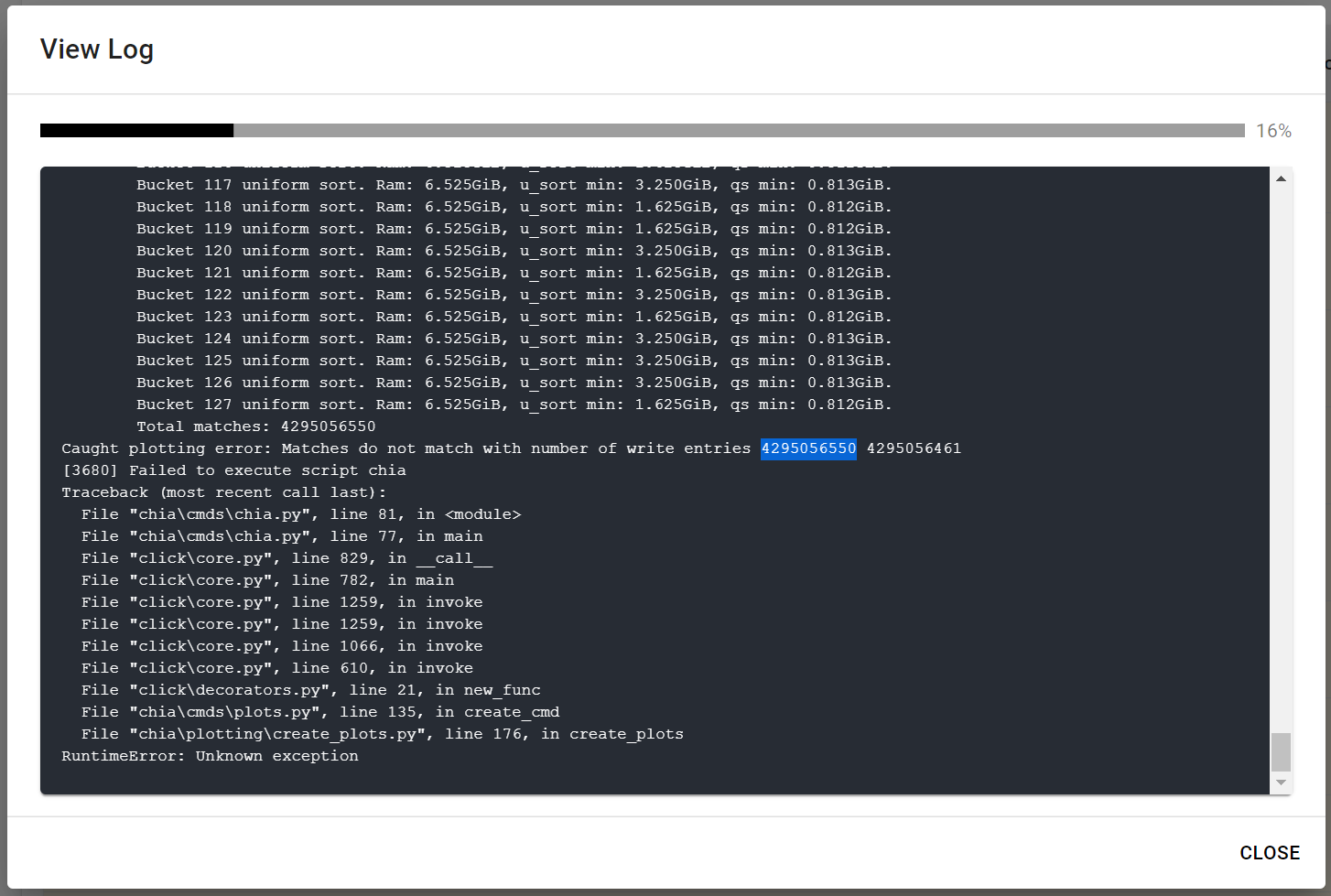Screen dimensions: 1331x896
Task: Click the CLOSE button
Action: pos(1270,852)
